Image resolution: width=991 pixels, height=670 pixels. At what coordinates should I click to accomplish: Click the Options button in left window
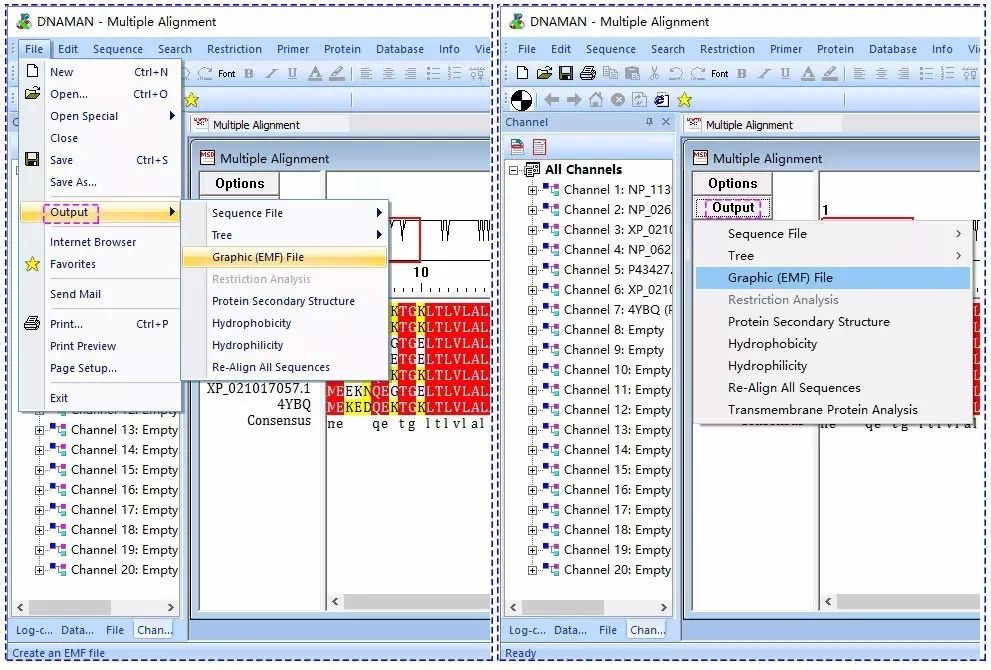tap(240, 183)
